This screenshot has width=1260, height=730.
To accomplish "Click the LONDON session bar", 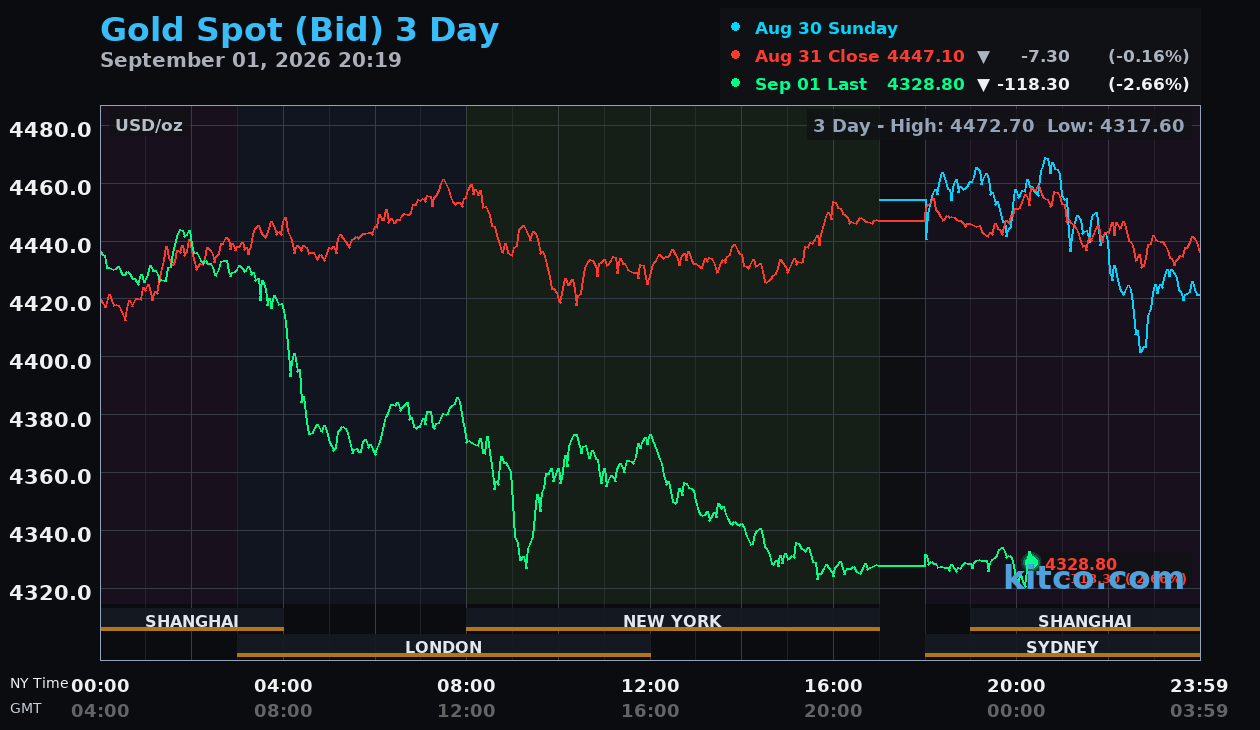I will 444,647.
